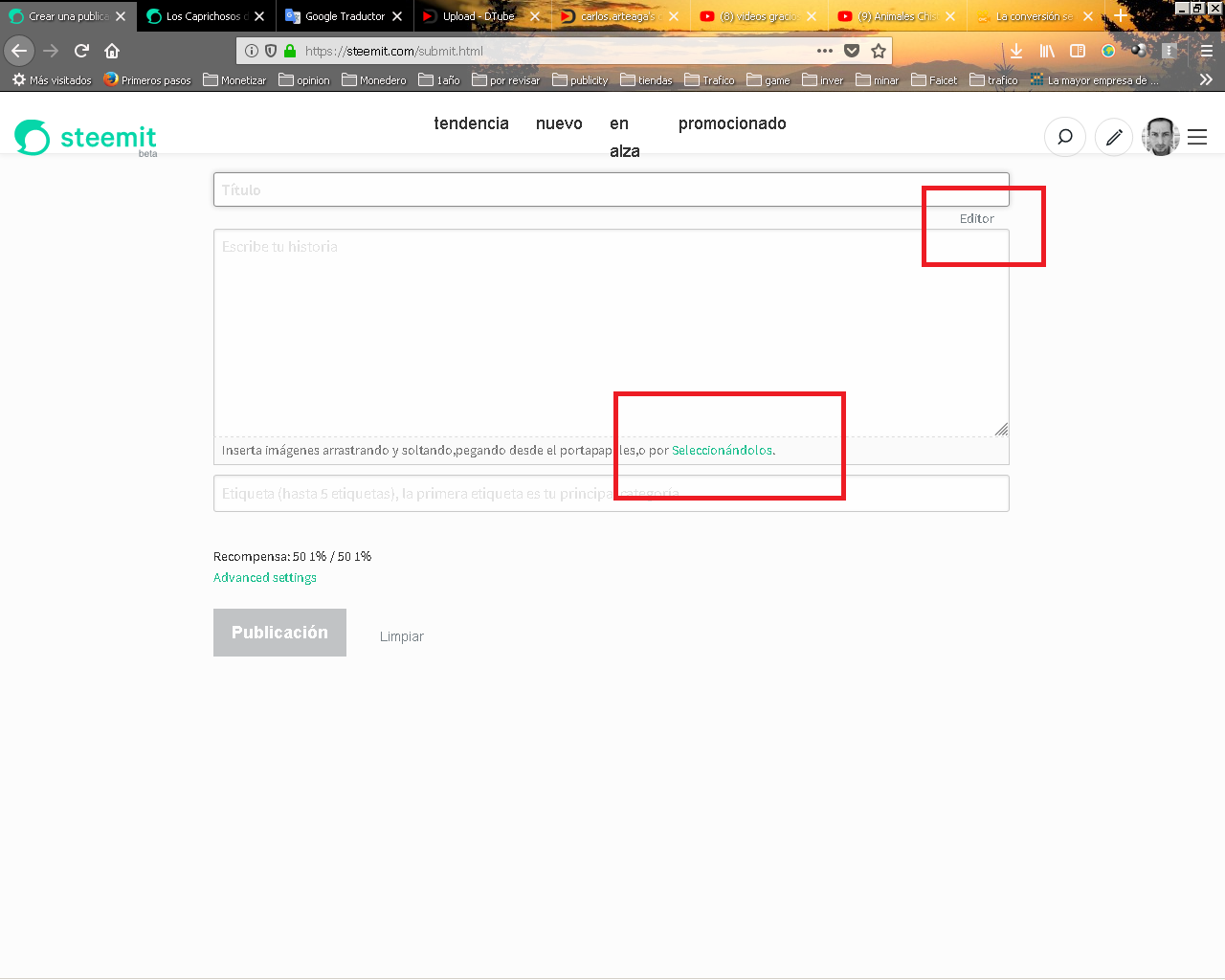This screenshot has height=980, width=1225.
Task: Click into 'Escribe tu historia' text area
Action: tap(611, 333)
